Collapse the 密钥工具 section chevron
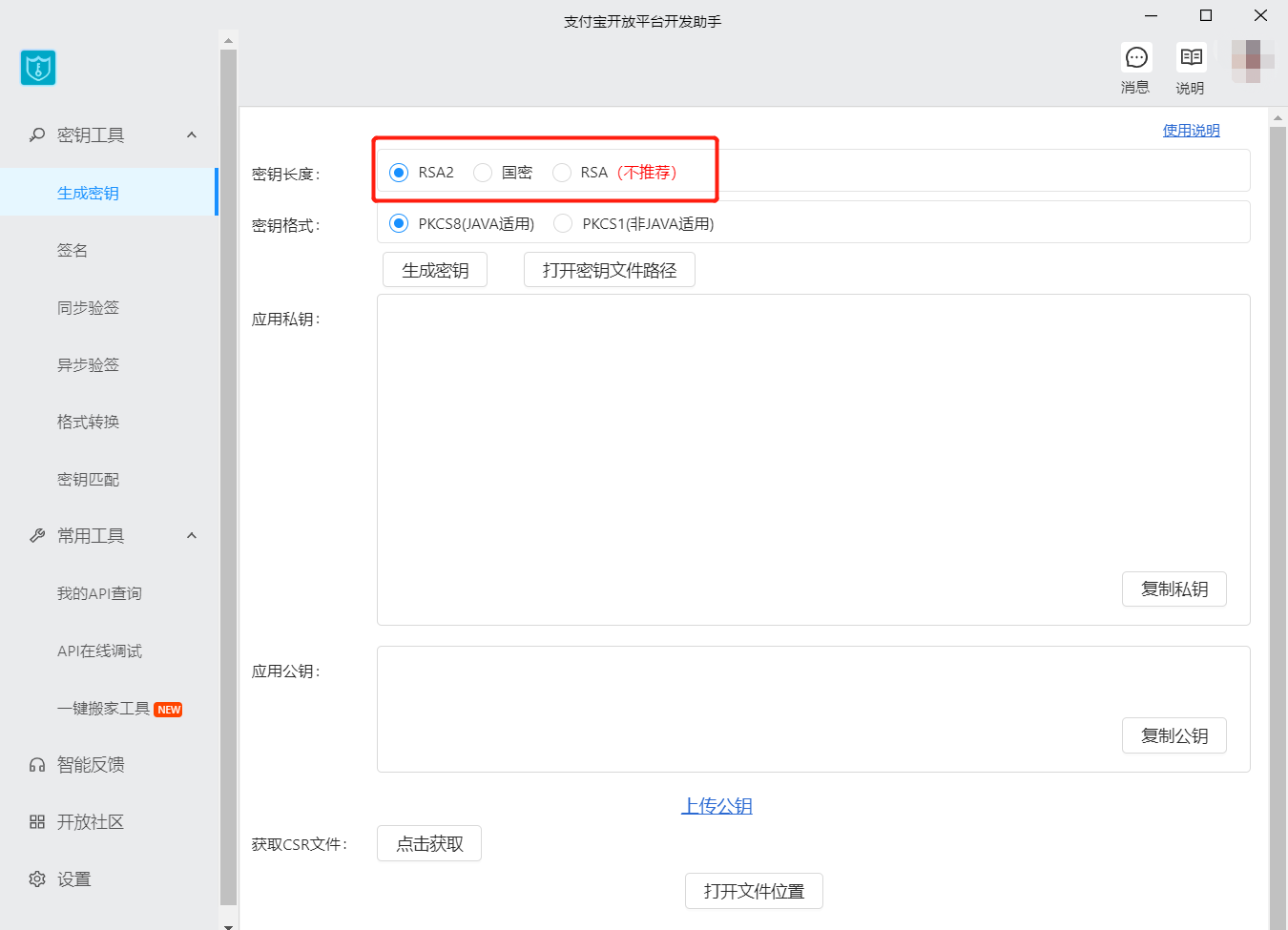Viewport: 1288px width, 930px height. pyautogui.click(x=192, y=134)
